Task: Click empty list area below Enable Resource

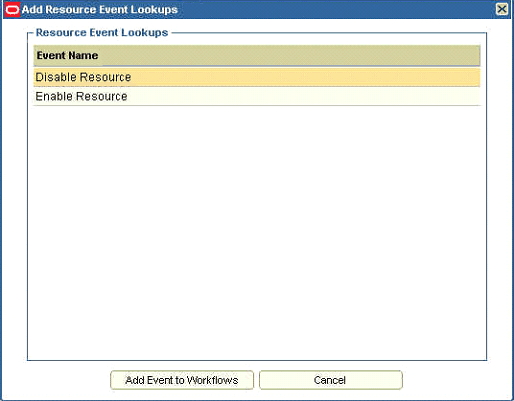Action: (x=257, y=232)
